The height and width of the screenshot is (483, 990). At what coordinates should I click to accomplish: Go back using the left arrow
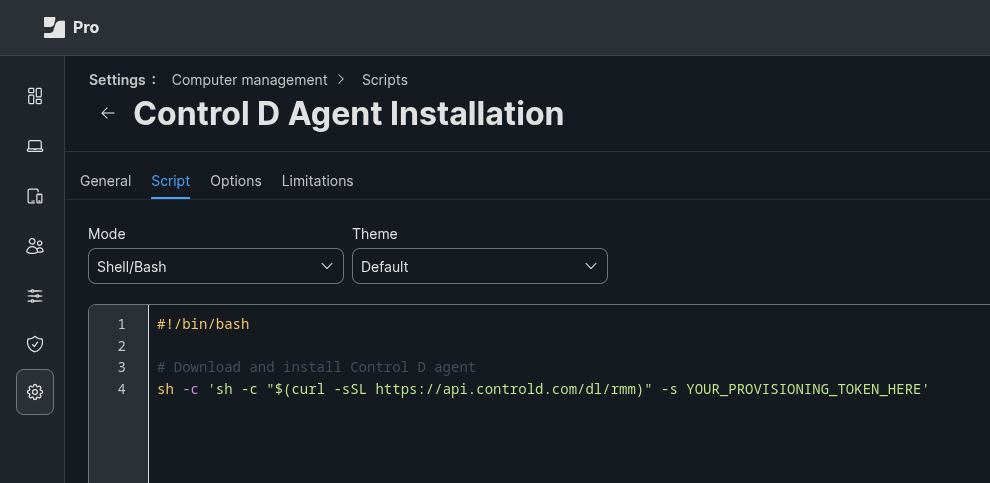(108, 113)
